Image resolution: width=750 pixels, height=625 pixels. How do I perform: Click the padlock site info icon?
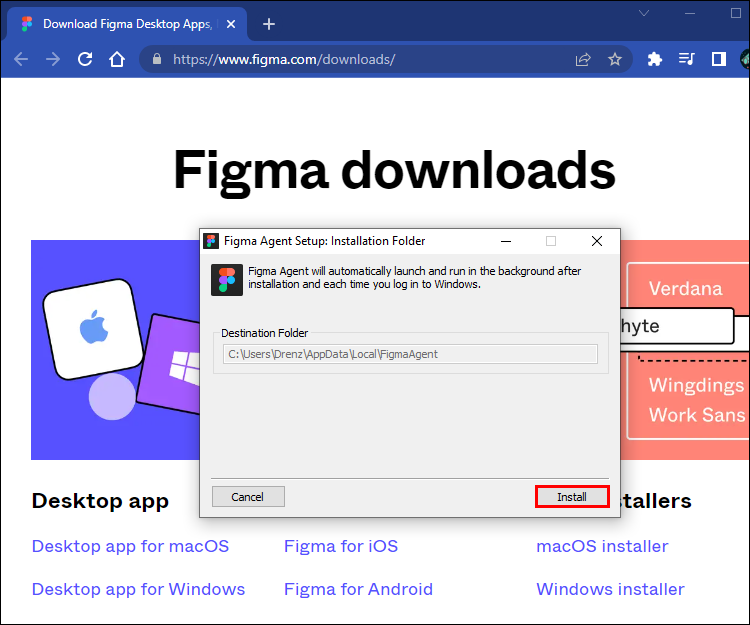tap(156, 59)
